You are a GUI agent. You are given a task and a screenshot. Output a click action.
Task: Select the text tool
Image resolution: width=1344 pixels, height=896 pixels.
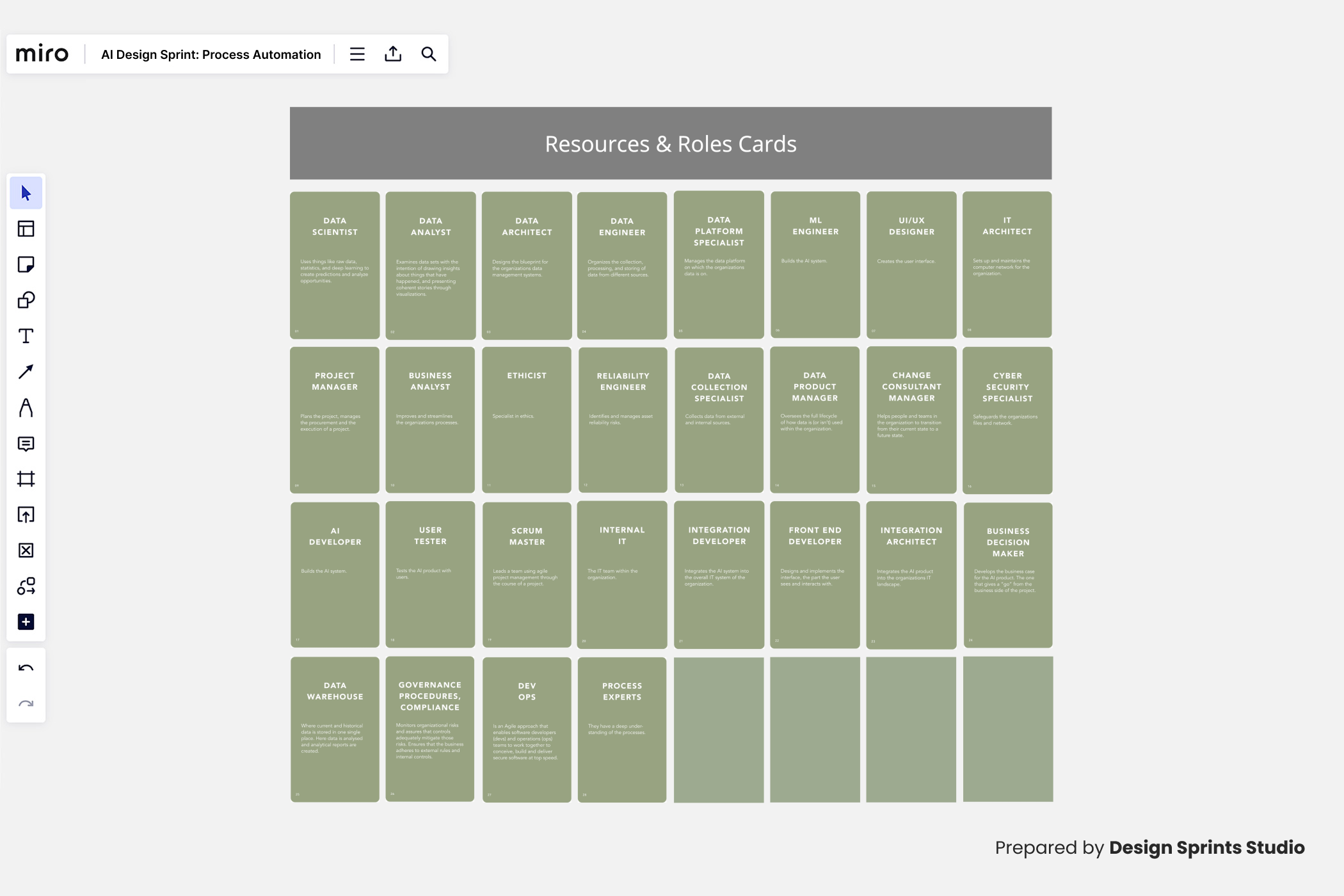(x=26, y=336)
